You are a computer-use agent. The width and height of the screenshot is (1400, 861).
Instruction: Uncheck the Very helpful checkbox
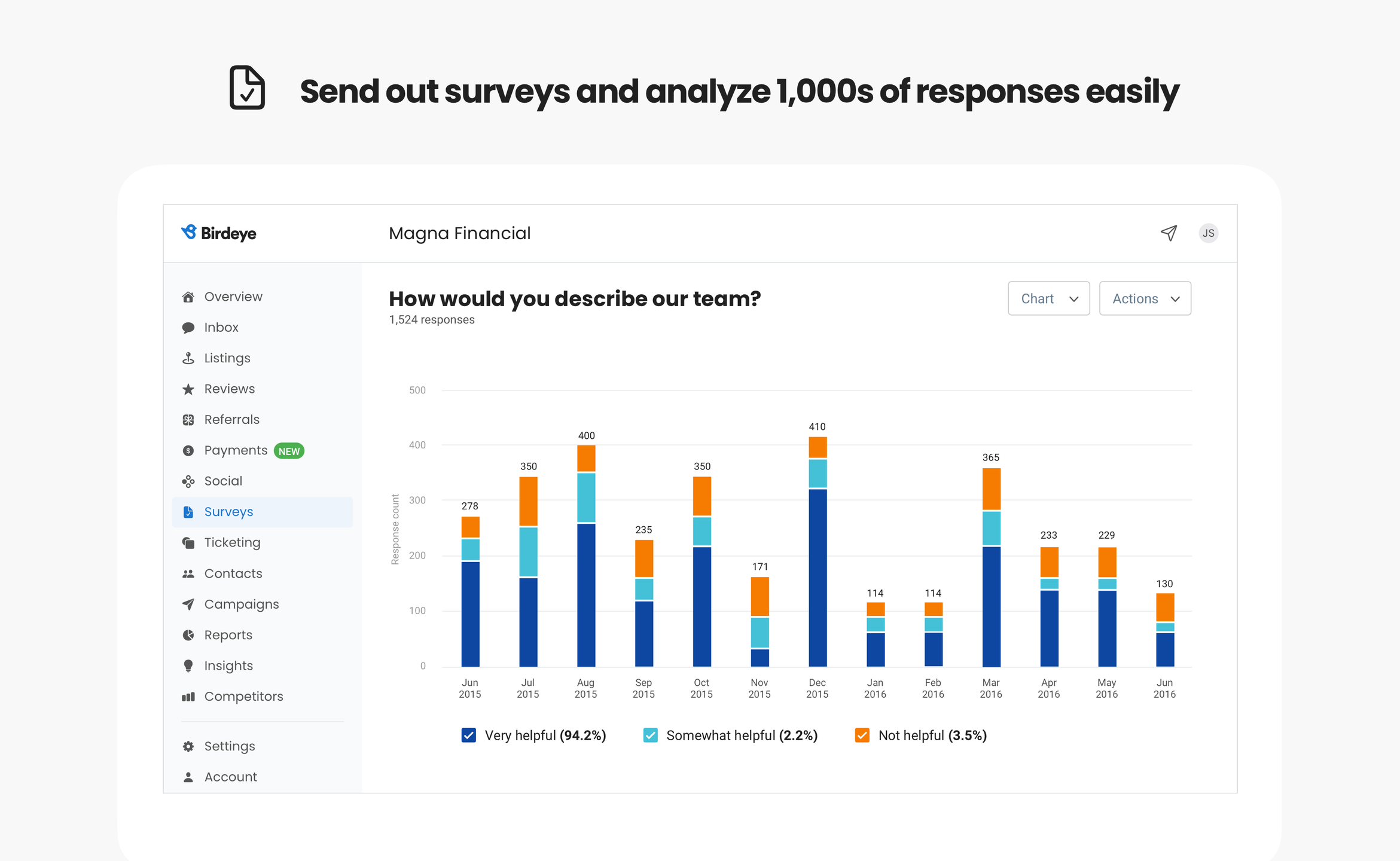pos(469,735)
